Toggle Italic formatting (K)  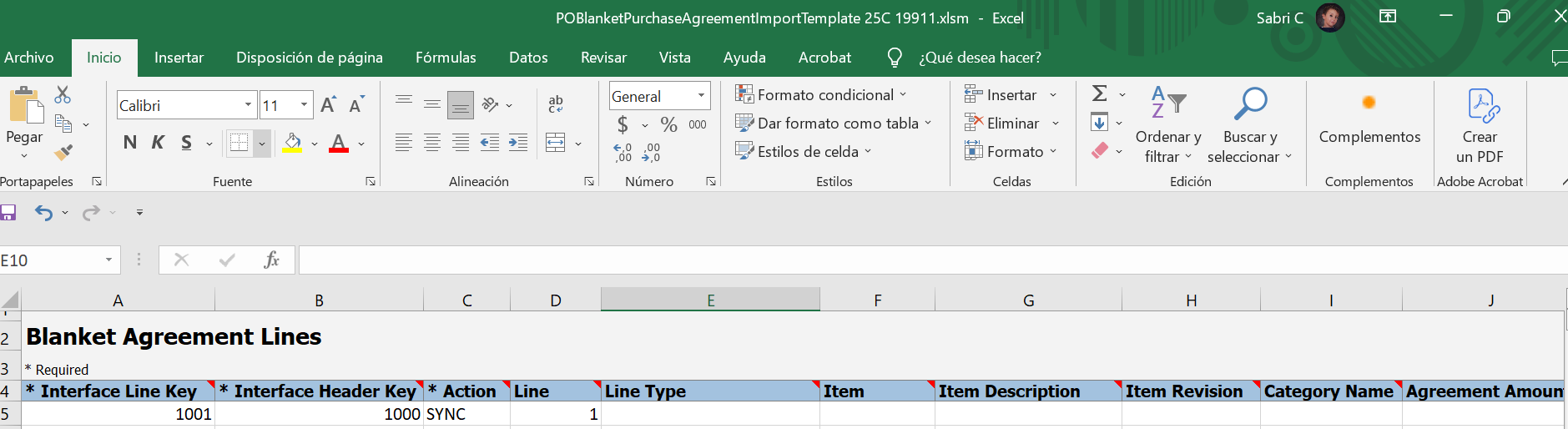[158, 143]
